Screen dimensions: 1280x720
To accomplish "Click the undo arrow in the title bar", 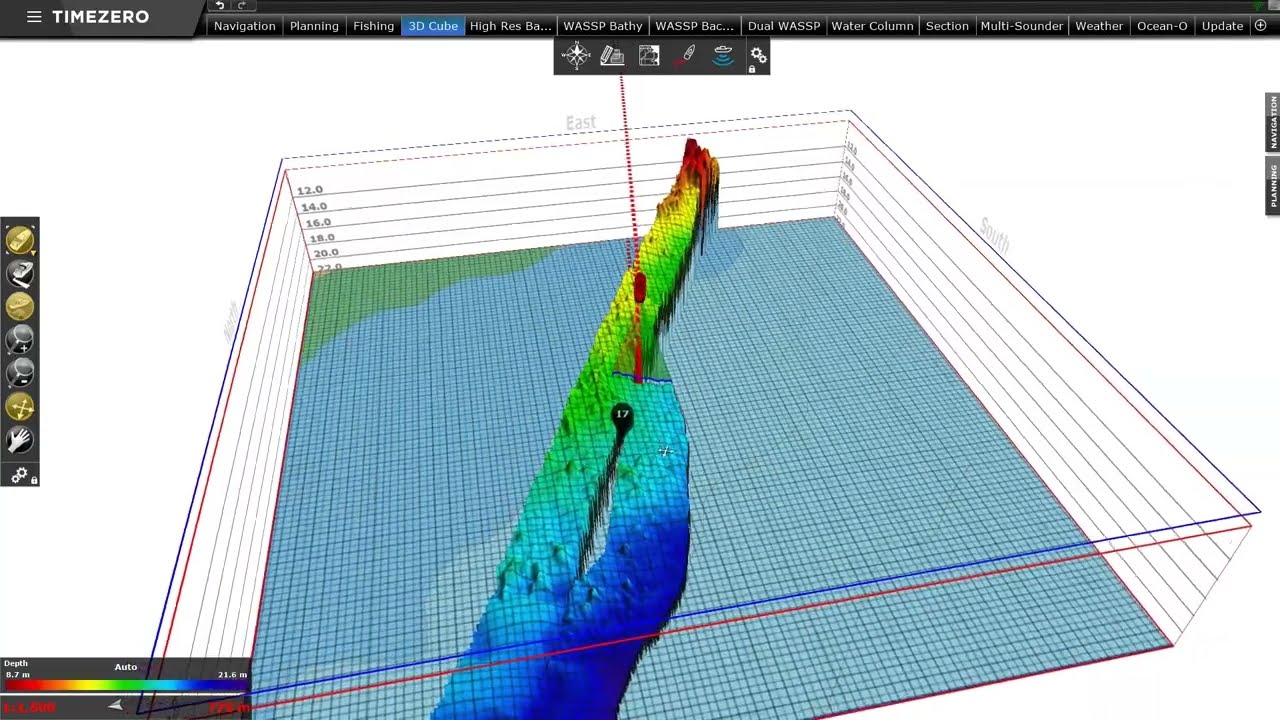I will [220, 6].
